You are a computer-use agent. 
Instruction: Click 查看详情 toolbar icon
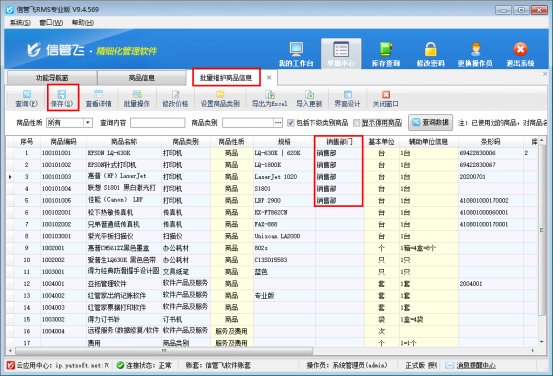(x=98, y=94)
